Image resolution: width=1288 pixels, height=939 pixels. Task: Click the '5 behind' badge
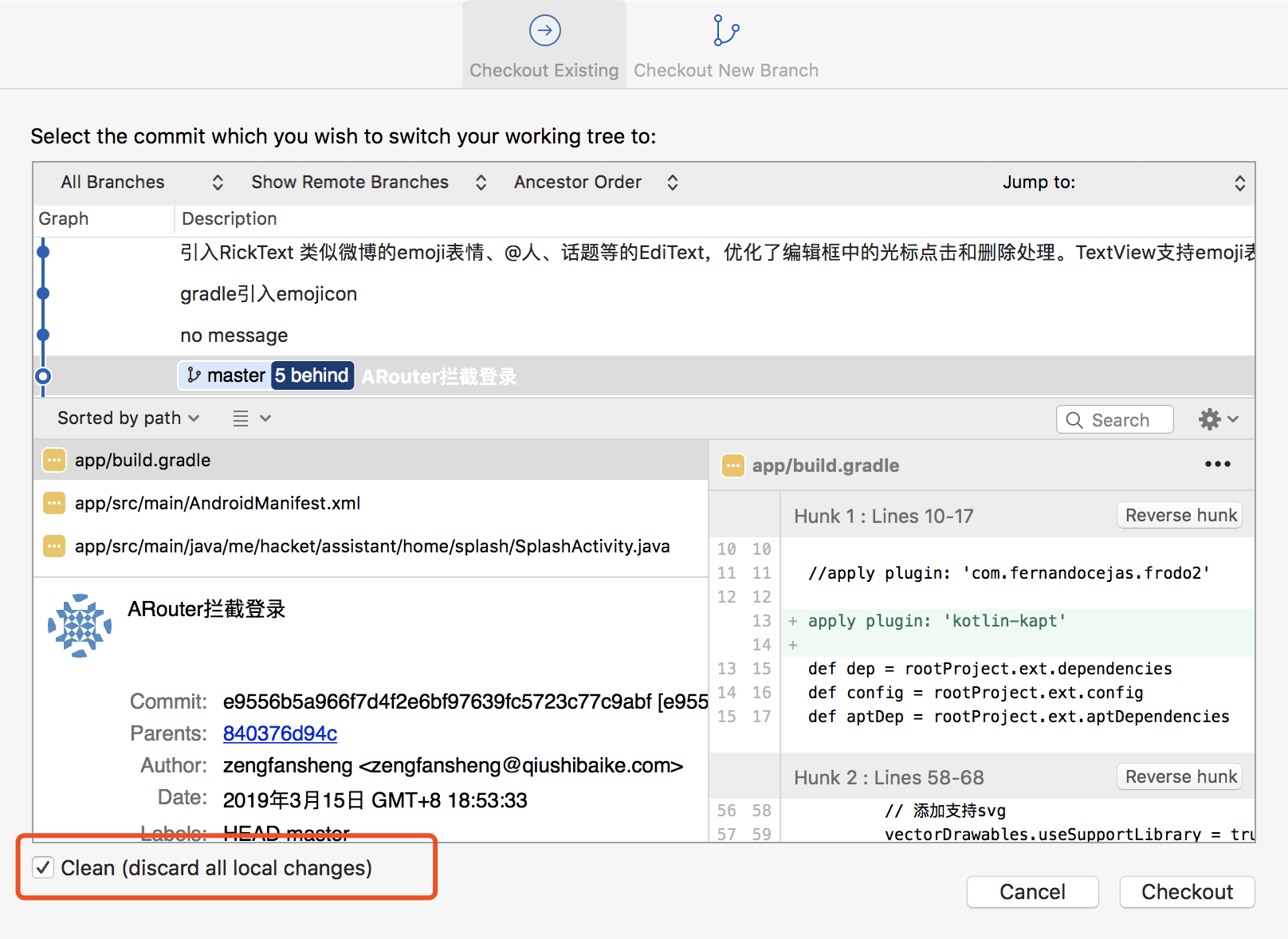(x=312, y=375)
